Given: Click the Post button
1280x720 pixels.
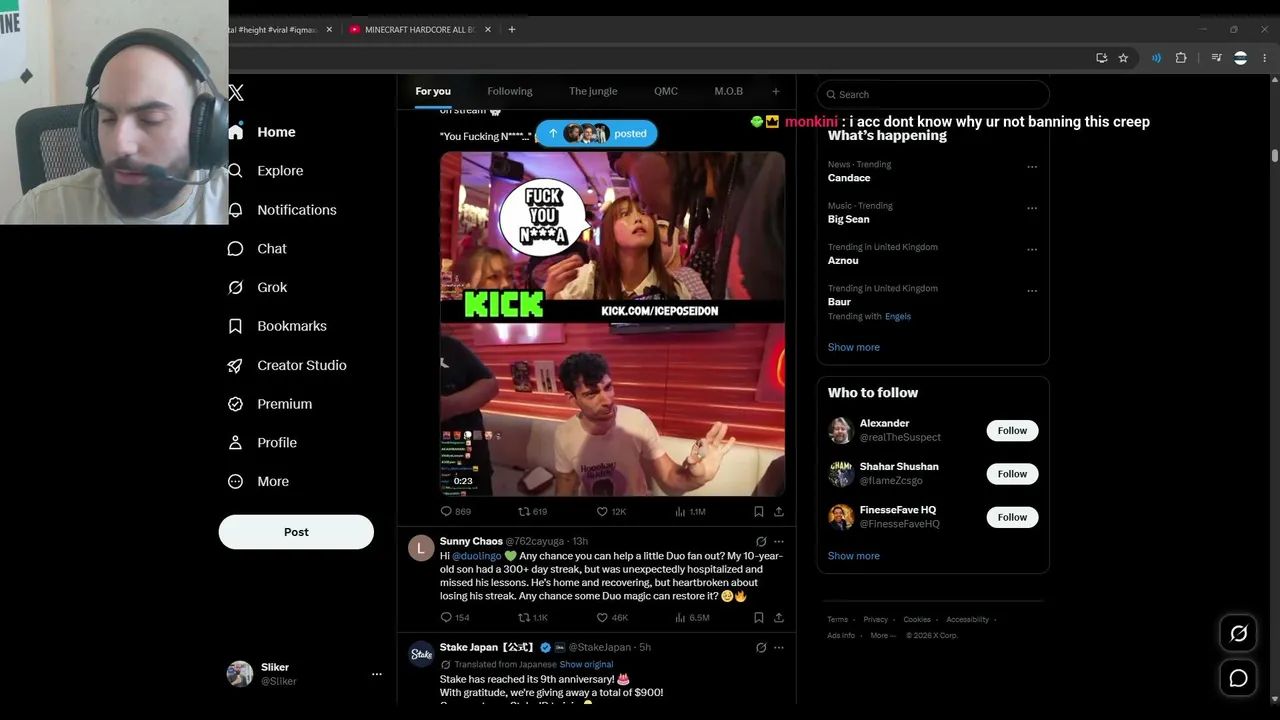Looking at the screenshot, I should pos(296,532).
